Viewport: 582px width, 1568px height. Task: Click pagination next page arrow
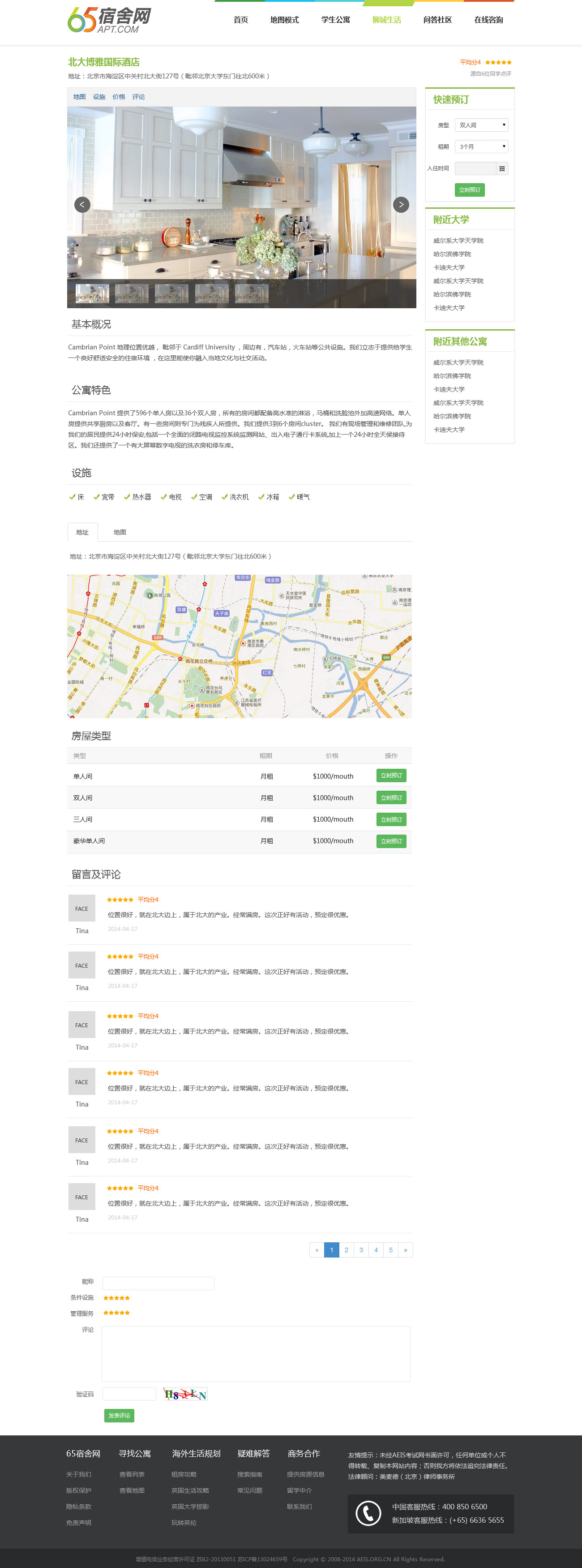tap(406, 1249)
